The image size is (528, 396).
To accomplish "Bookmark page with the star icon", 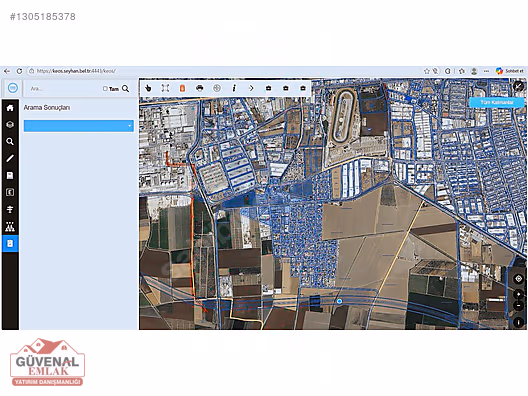I will pos(427,71).
